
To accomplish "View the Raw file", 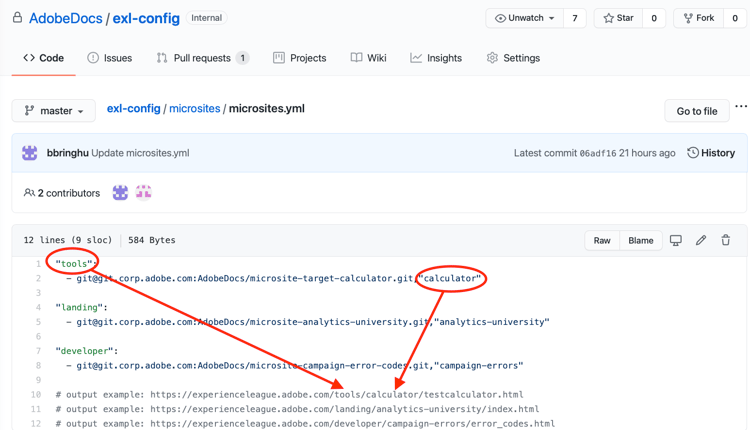I will point(602,241).
